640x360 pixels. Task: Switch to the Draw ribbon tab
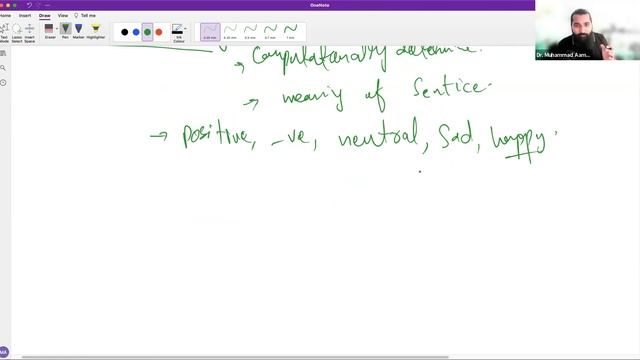(x=44, y=16)
